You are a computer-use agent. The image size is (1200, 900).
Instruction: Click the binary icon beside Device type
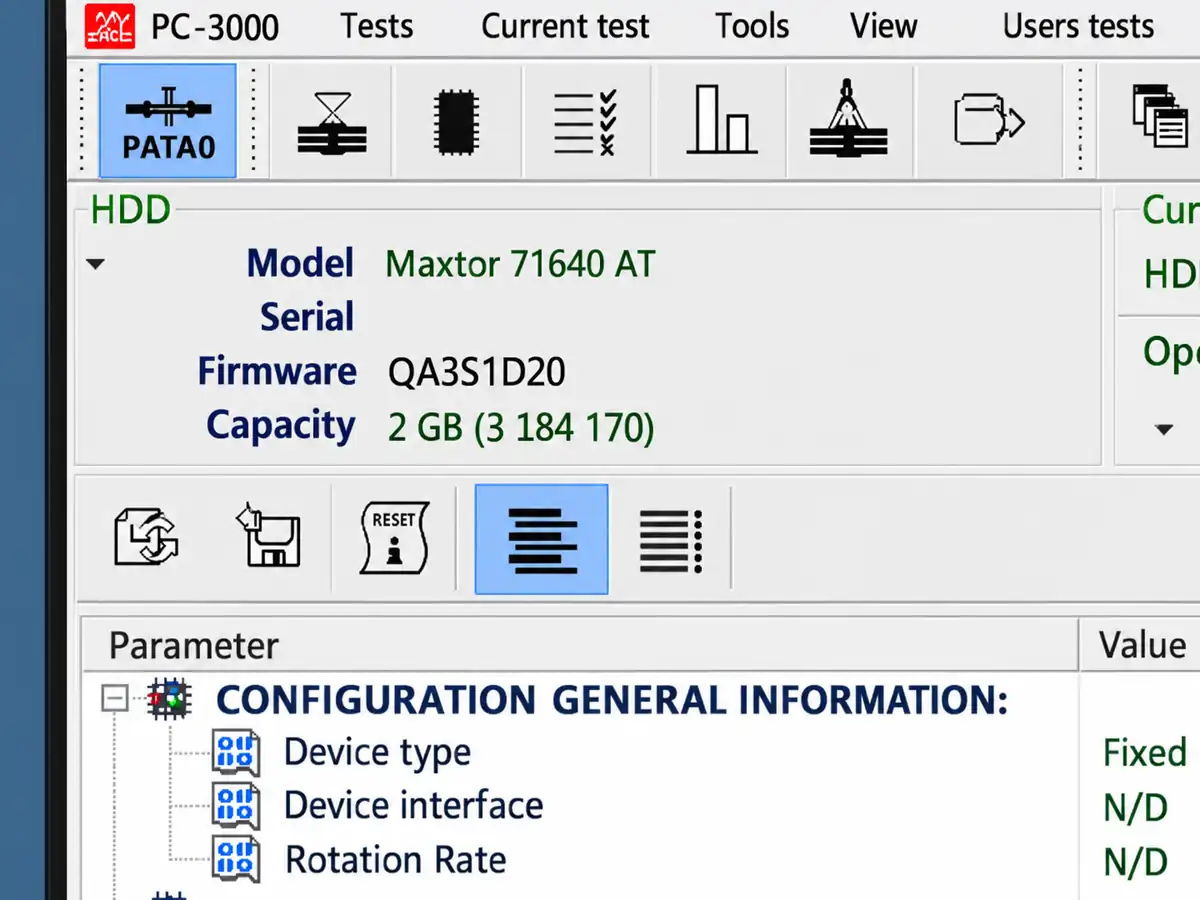236,752
